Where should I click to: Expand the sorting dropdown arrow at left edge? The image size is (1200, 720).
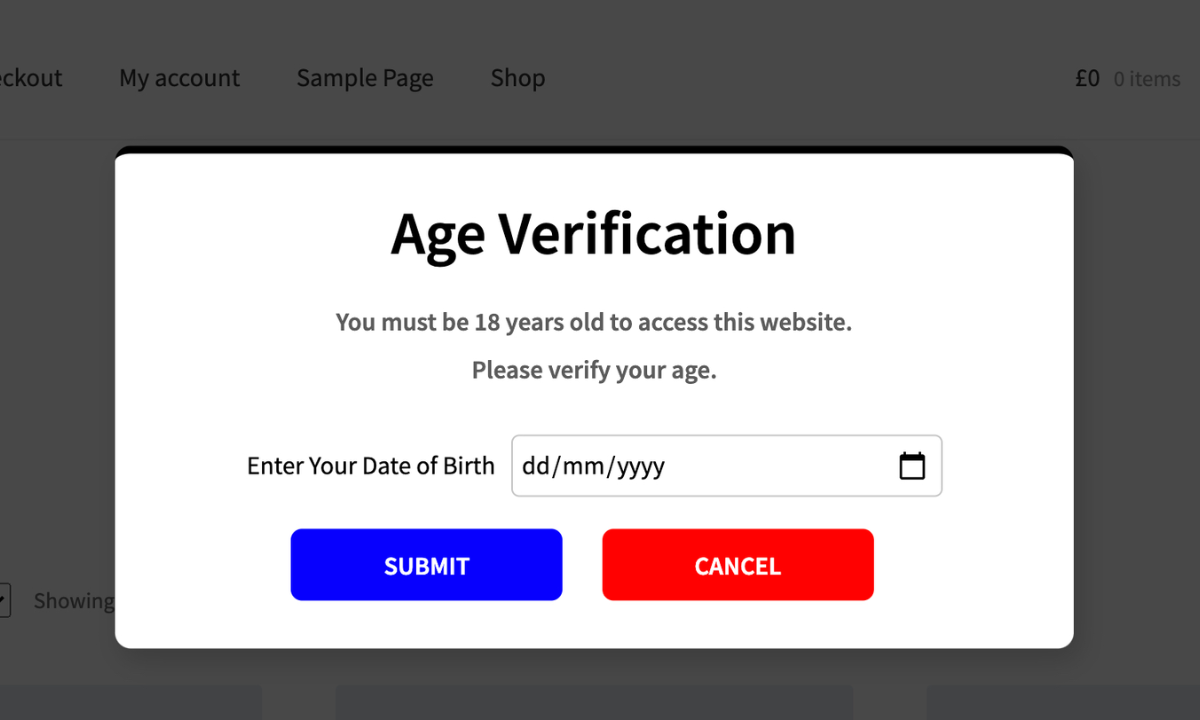coord(4,600)
